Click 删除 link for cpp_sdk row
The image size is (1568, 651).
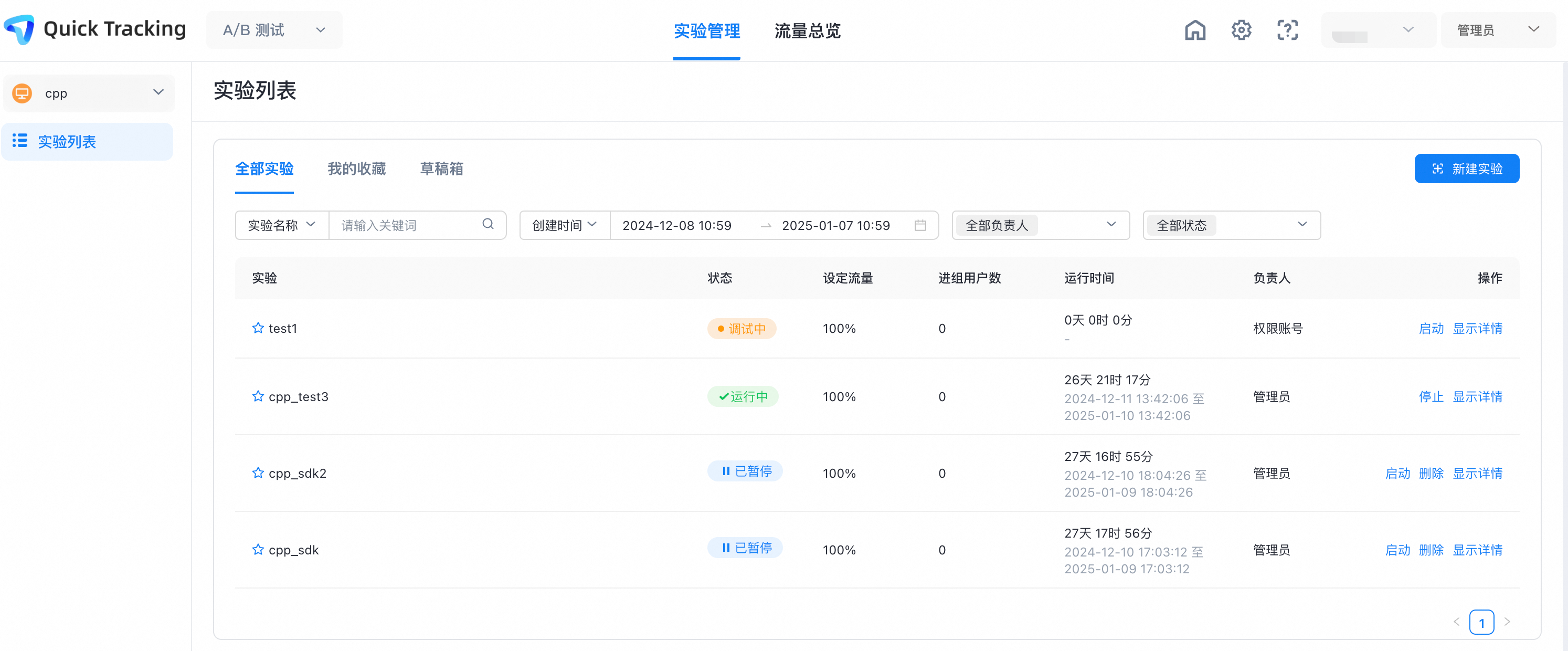click(x=1431, y=550)
